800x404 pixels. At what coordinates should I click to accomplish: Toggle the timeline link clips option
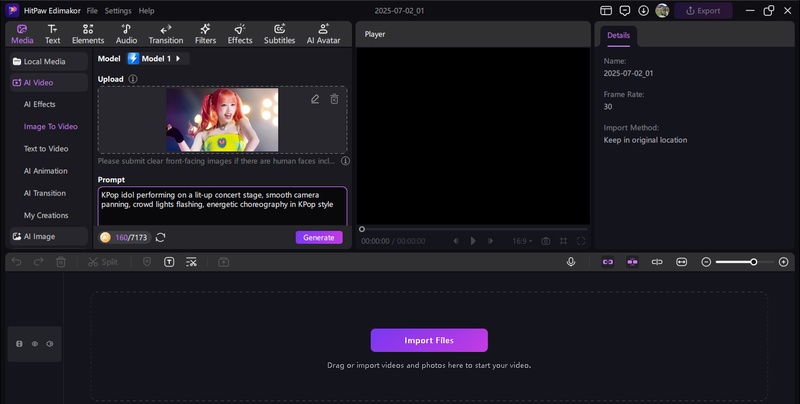click(x=608, y=262)
